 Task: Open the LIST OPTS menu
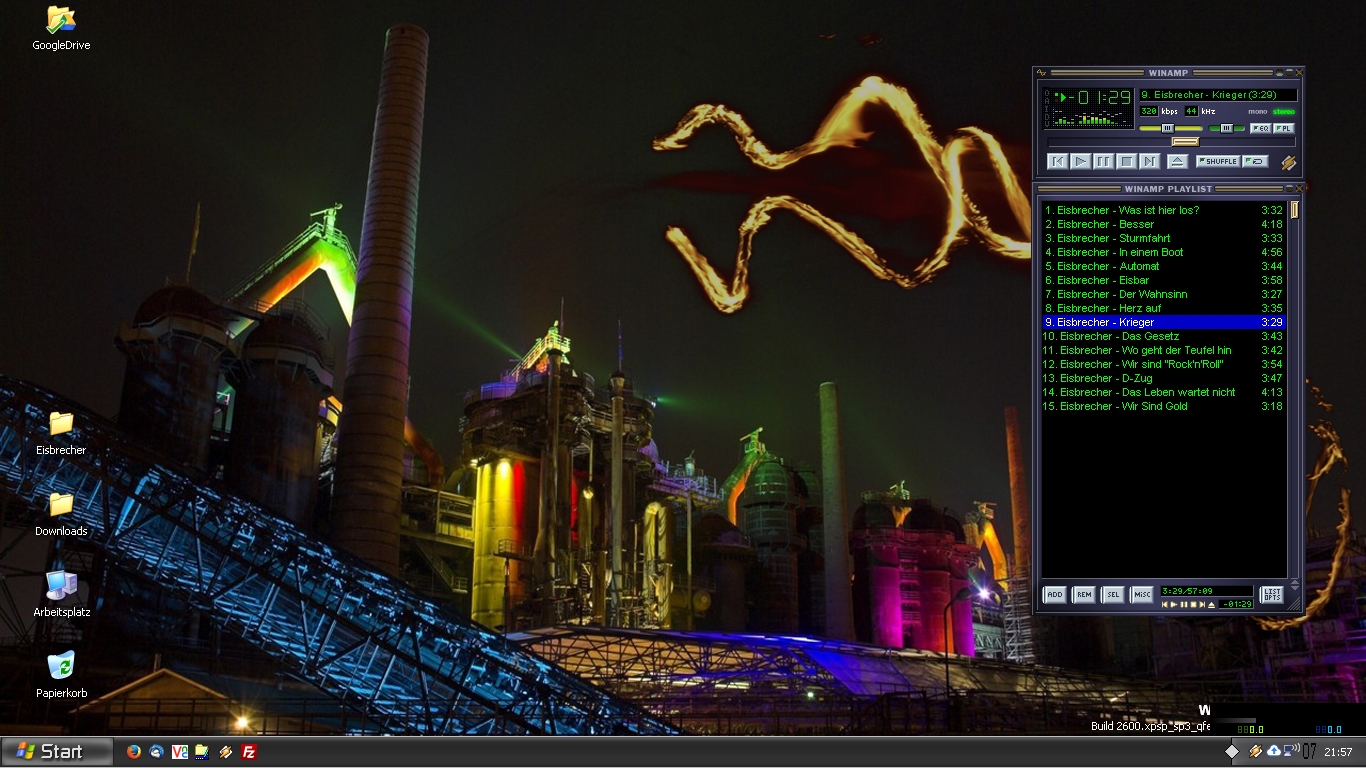[1272, 594]
